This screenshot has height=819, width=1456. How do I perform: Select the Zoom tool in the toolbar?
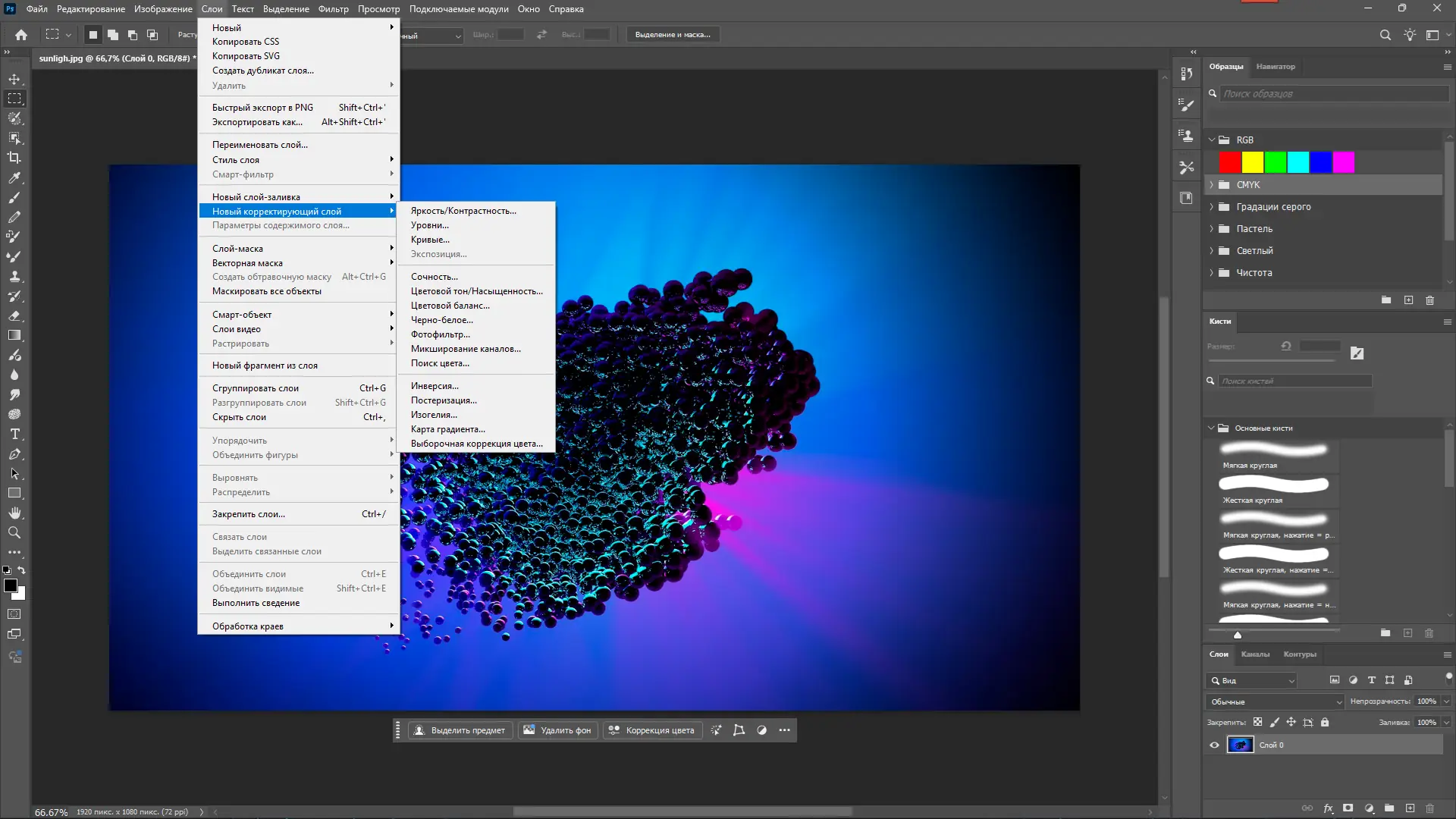coord(14,533)
